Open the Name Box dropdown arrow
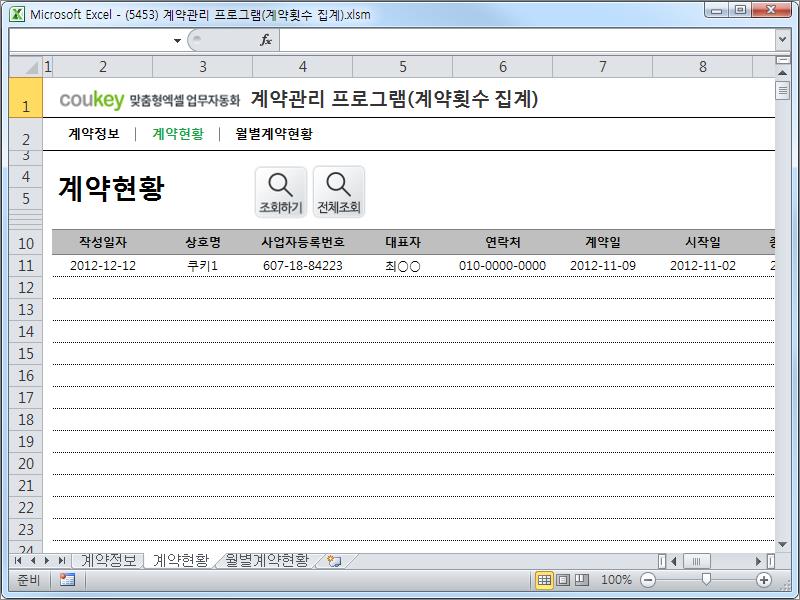 [x=177, y=40]
